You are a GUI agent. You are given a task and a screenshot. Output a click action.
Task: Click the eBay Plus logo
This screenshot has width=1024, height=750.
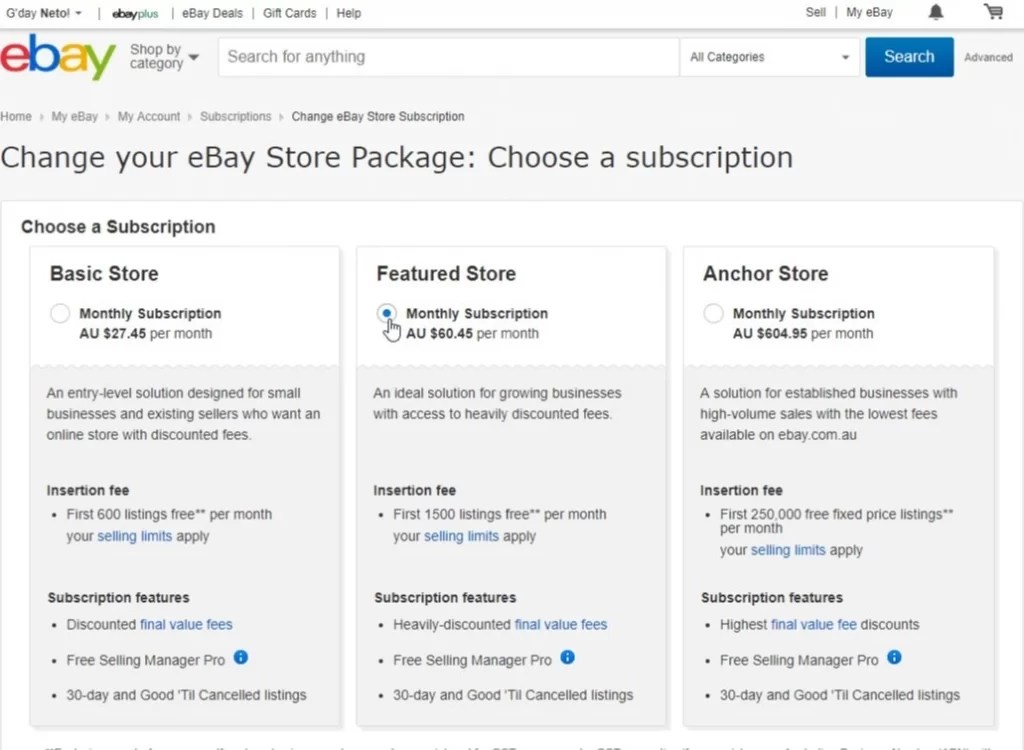(135, 13)
